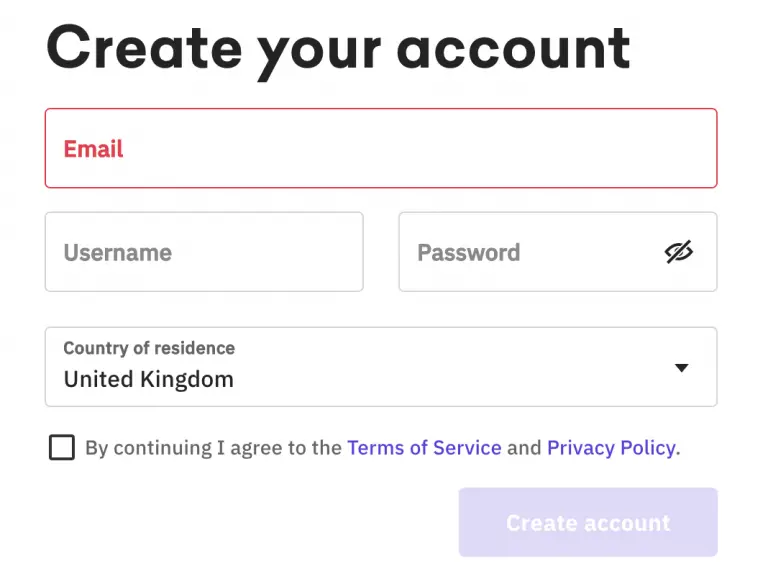Open the Terms of Service link
Image resolution: width=768 pixels, height=584 pixels.
[424, 448]
